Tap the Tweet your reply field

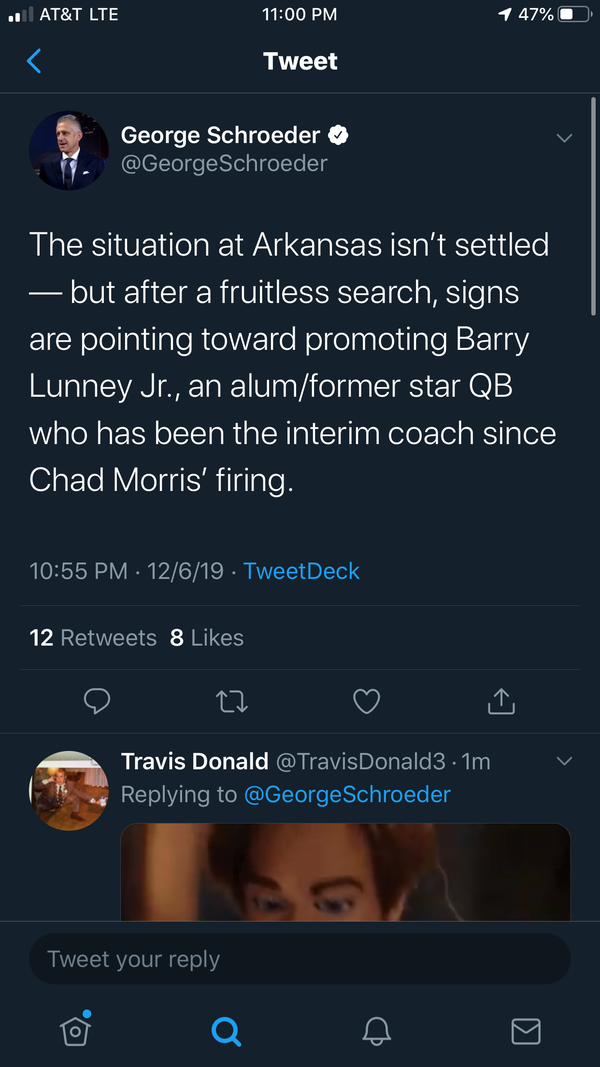pyautogui.click(x=300, y=959)
